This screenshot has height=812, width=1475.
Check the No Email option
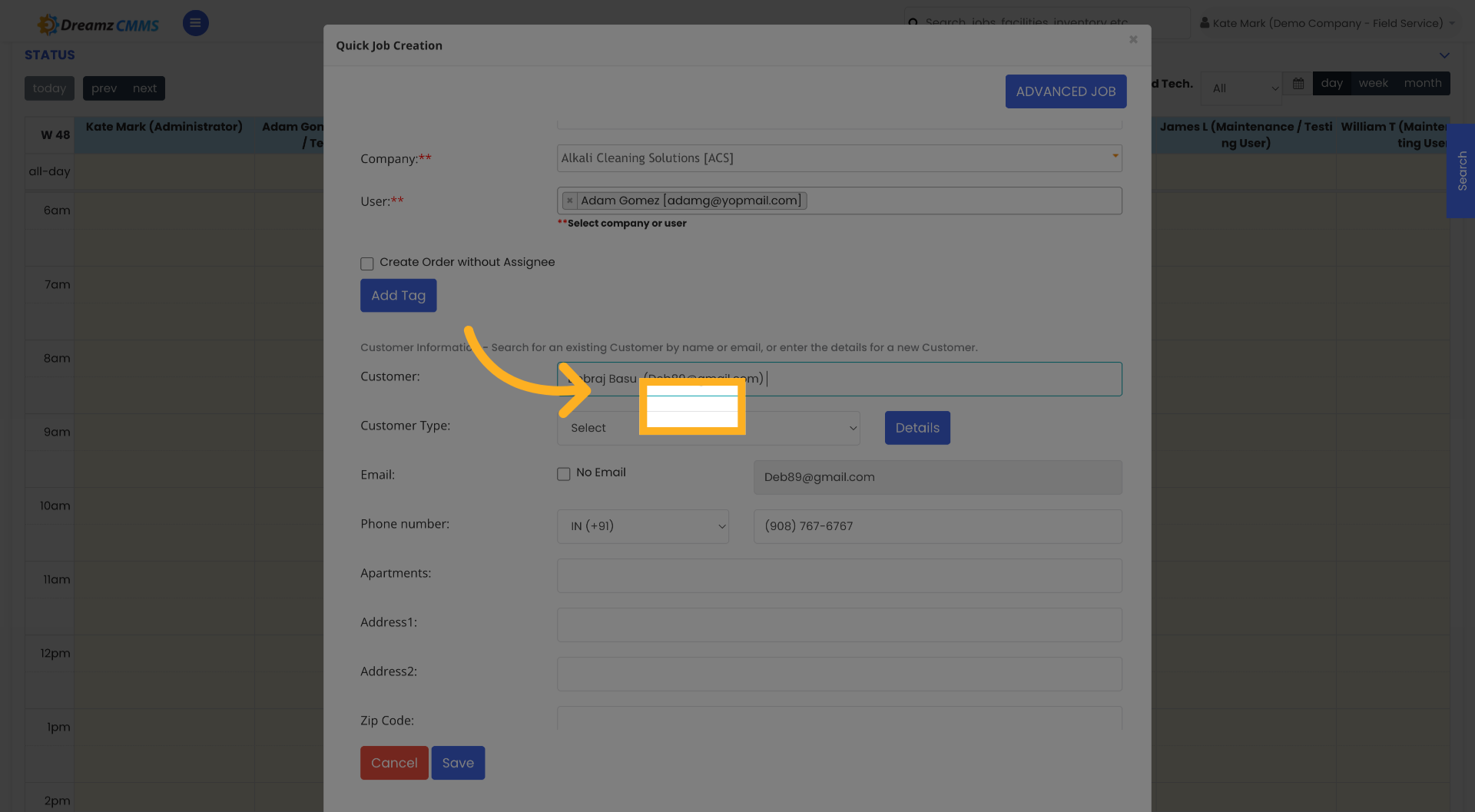[564, 474]
